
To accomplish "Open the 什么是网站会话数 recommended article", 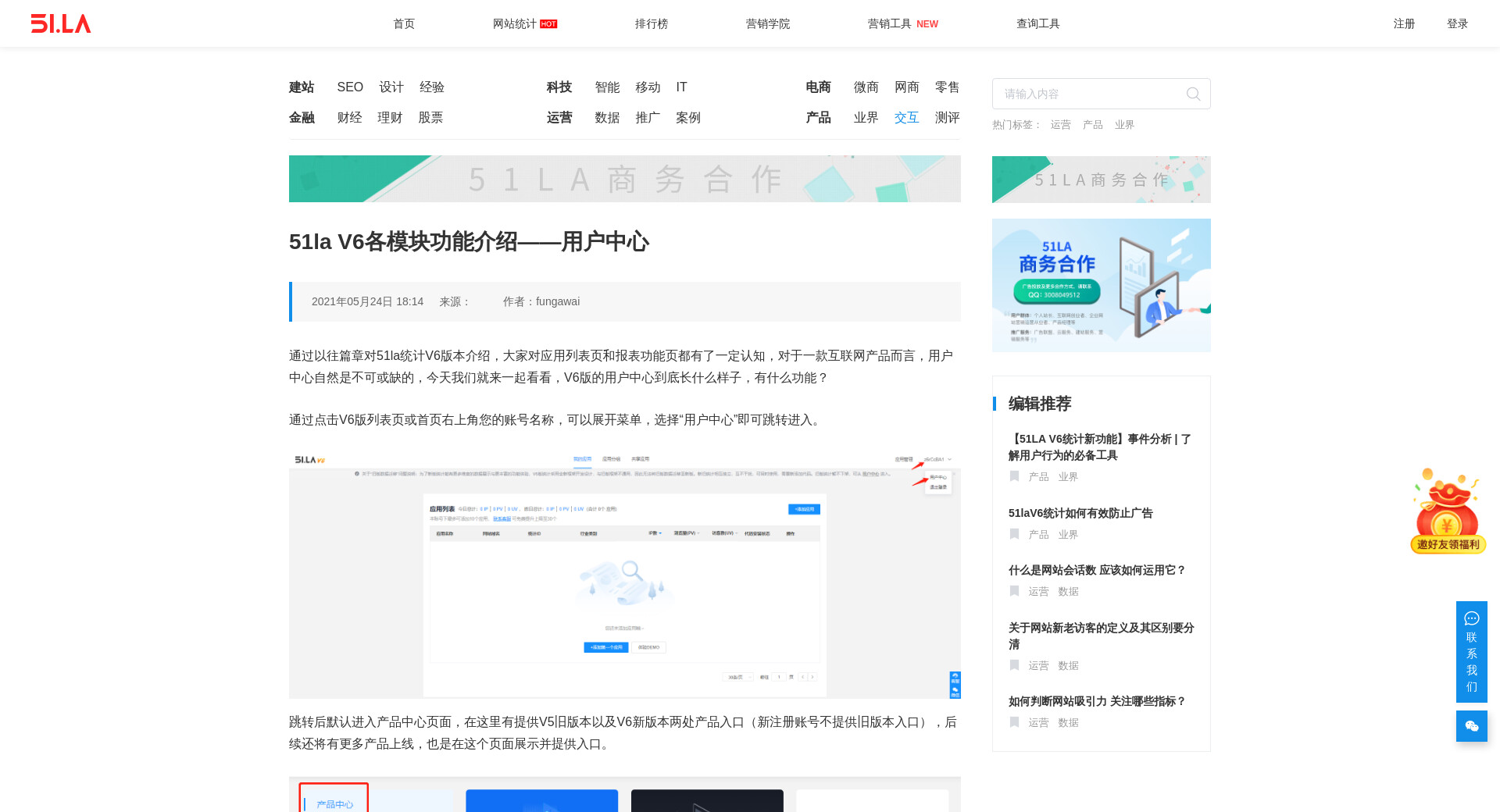I will click(x=1097, y=571).
